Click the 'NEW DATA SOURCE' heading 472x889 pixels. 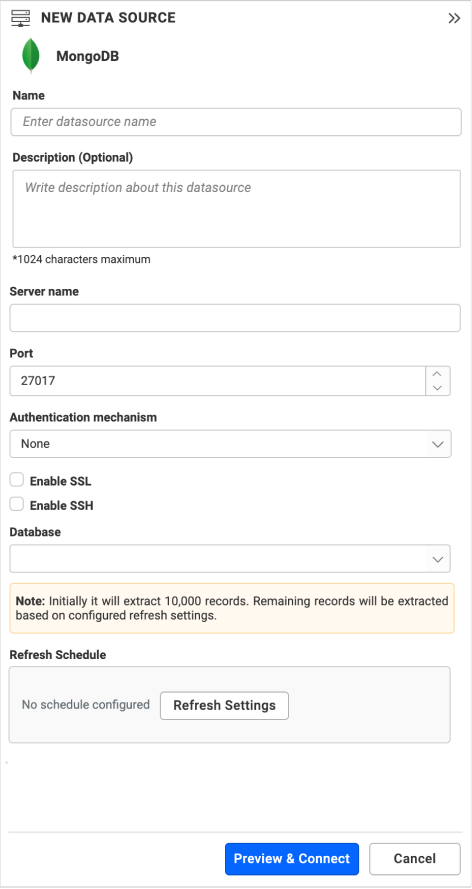[x=108, y=18]
